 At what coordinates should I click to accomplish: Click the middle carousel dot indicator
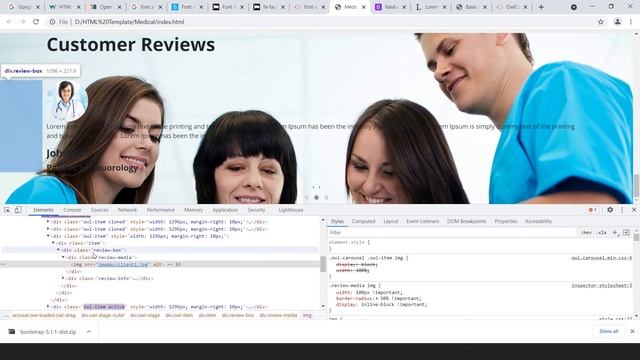(x=316, y=198)
